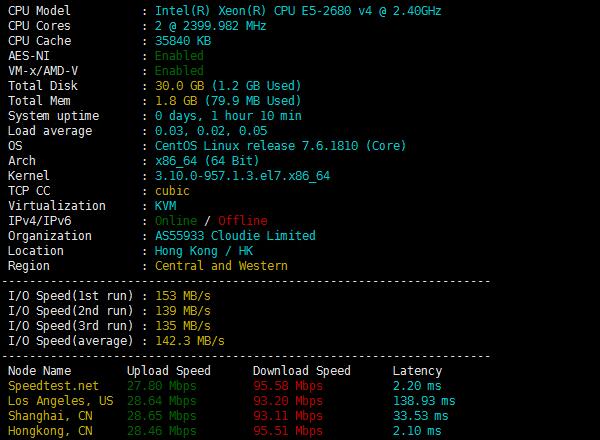The image size is (600, 440).
Task: Click the Hong Kong / HK location
Action: point(204,251)
